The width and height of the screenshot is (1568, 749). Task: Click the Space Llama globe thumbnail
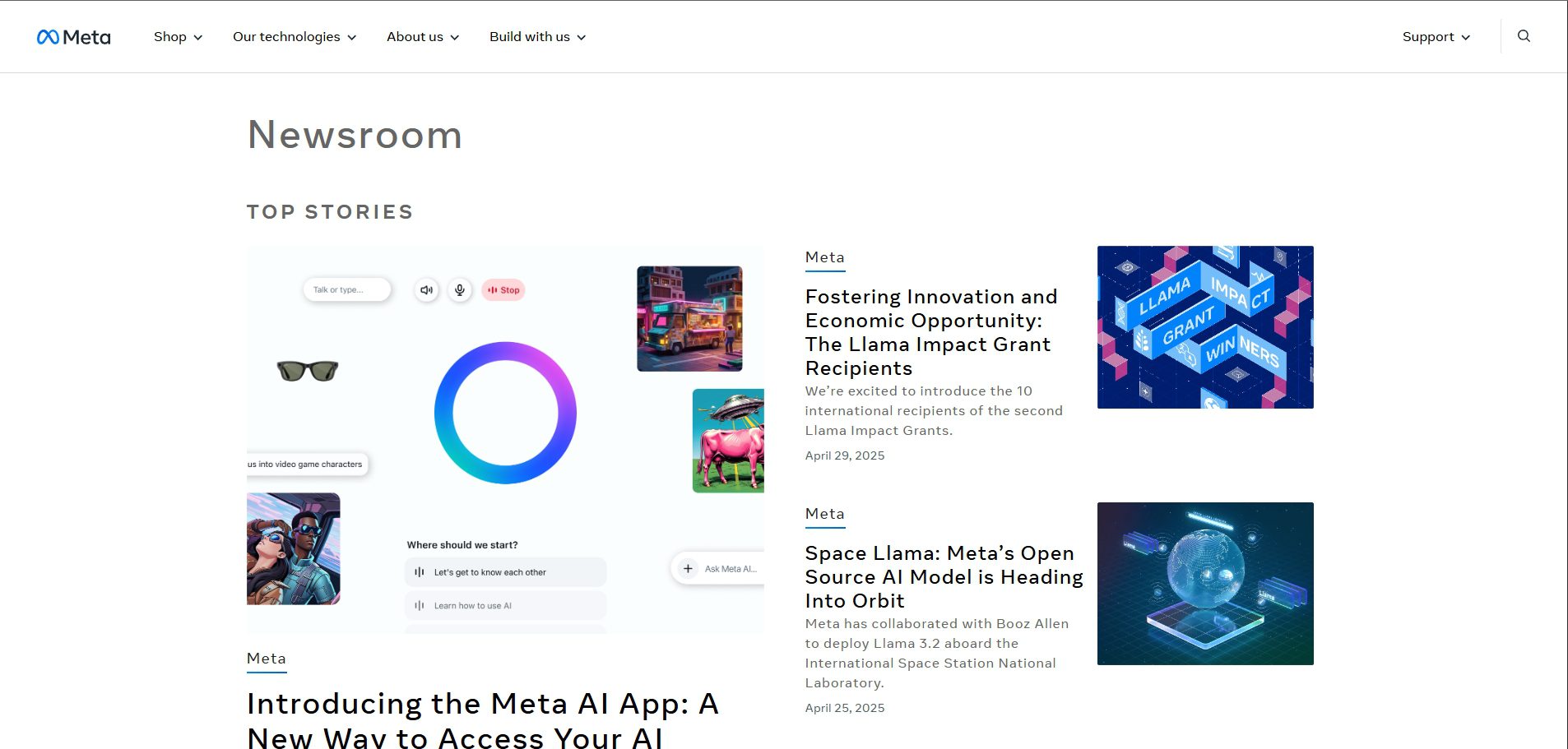click(x=1205, y=584)
